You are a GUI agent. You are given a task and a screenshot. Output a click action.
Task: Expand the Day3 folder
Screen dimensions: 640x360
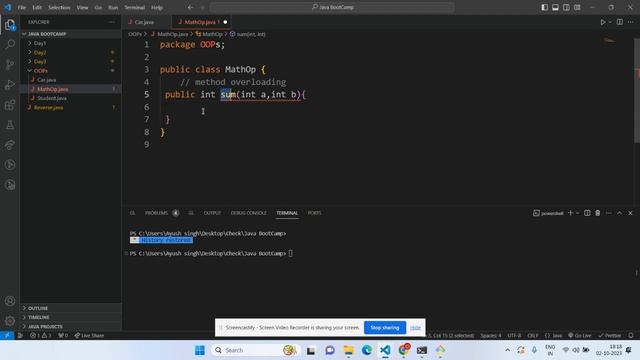40,62
